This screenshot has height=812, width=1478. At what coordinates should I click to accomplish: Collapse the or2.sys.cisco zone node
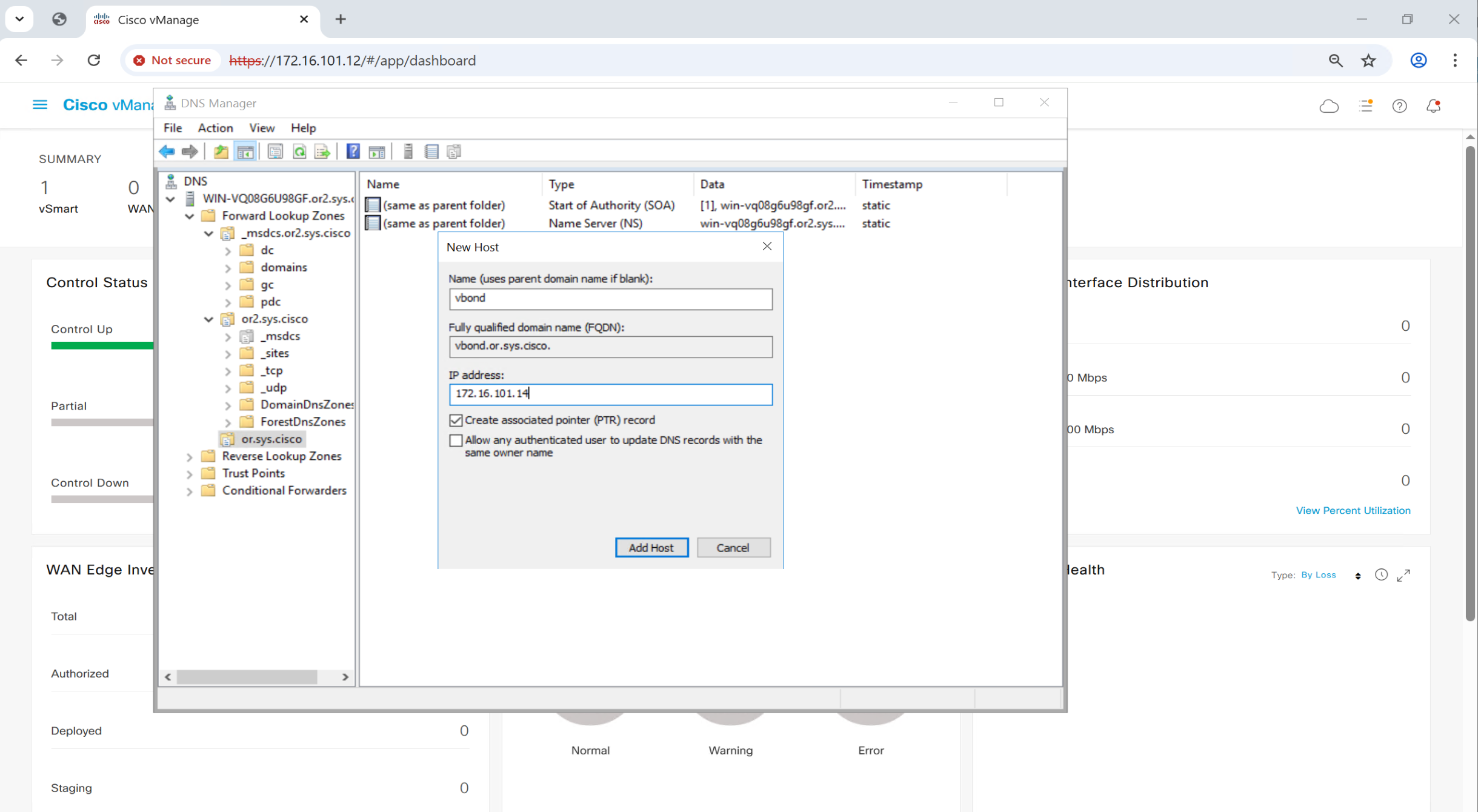tap(209, 319)
